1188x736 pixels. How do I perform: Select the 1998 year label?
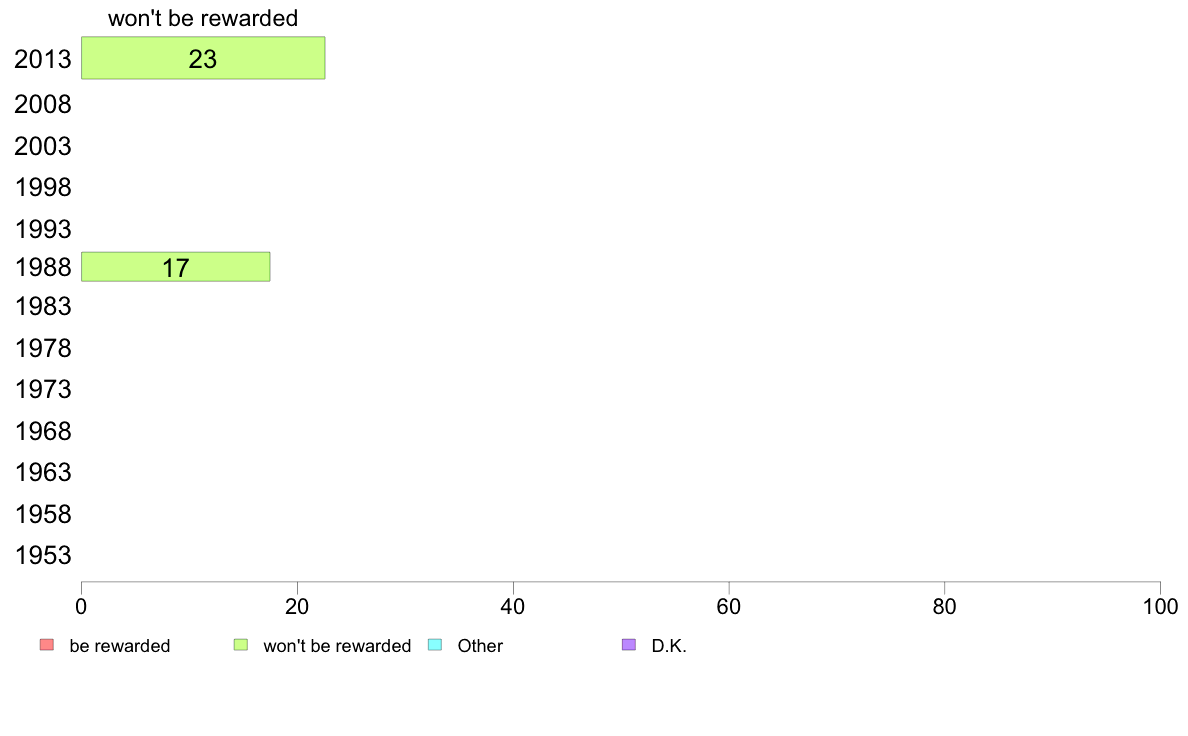pos(43,187)
